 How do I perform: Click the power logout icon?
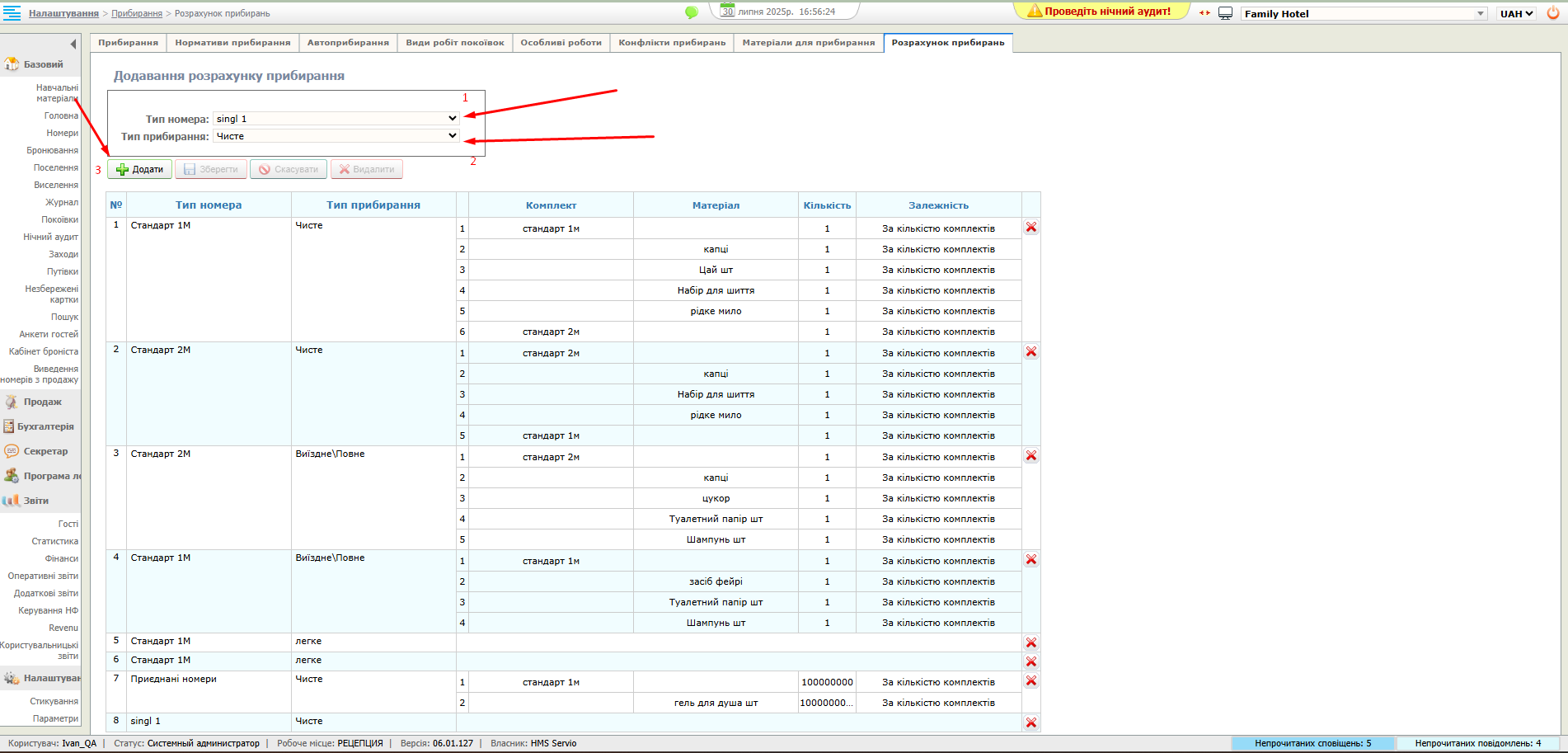[x=1552, y=13]
